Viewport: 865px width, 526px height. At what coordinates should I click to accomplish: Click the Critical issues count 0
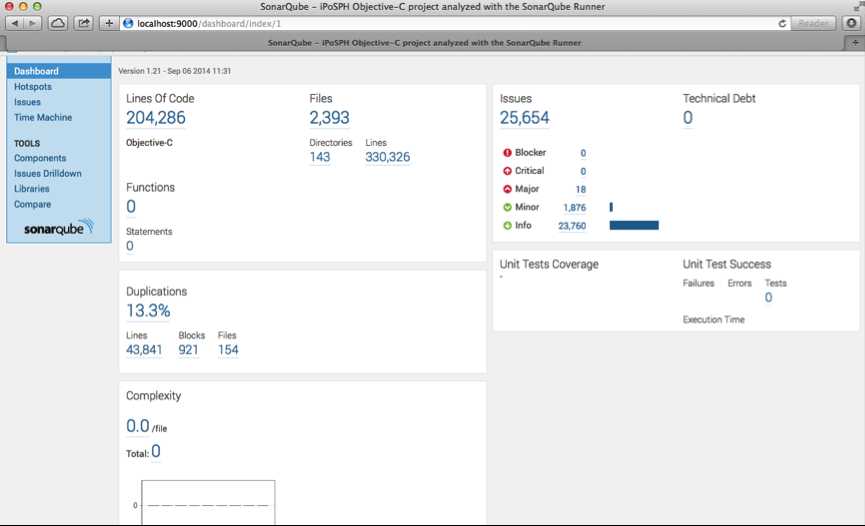coord(583,172)
